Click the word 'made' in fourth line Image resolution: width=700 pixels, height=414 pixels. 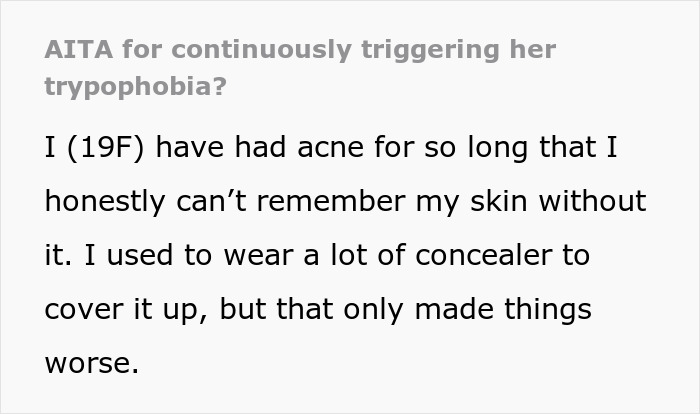pos(454,309)
